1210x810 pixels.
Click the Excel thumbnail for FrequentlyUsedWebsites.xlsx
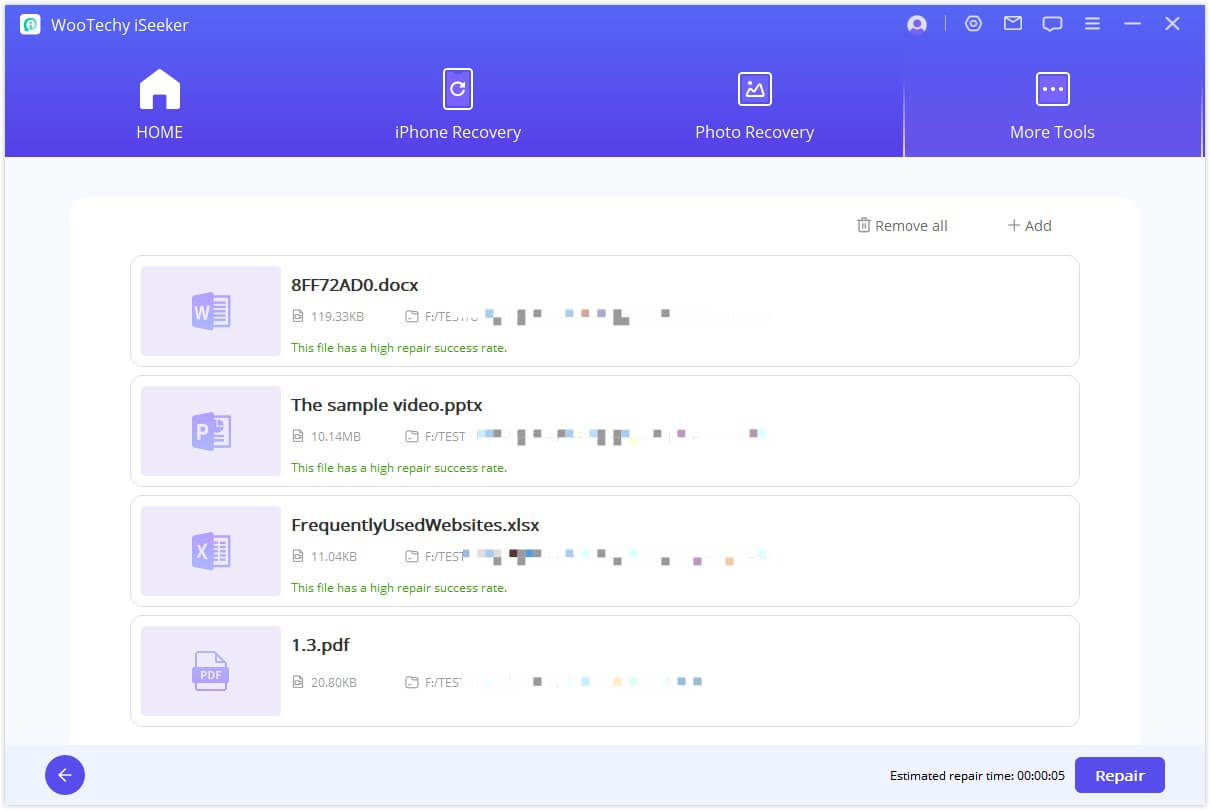(211, 551)
